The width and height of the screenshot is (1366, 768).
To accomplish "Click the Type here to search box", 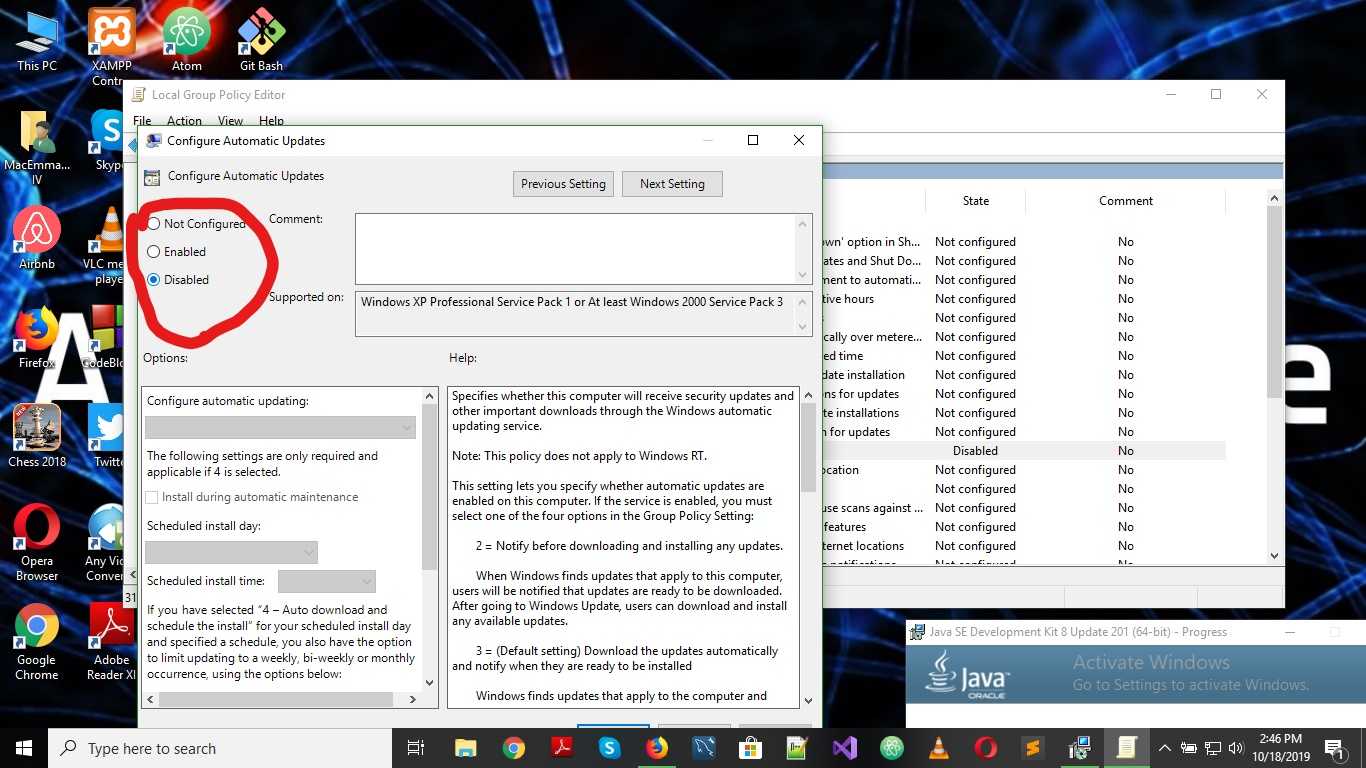I will [x=218, y=748].
